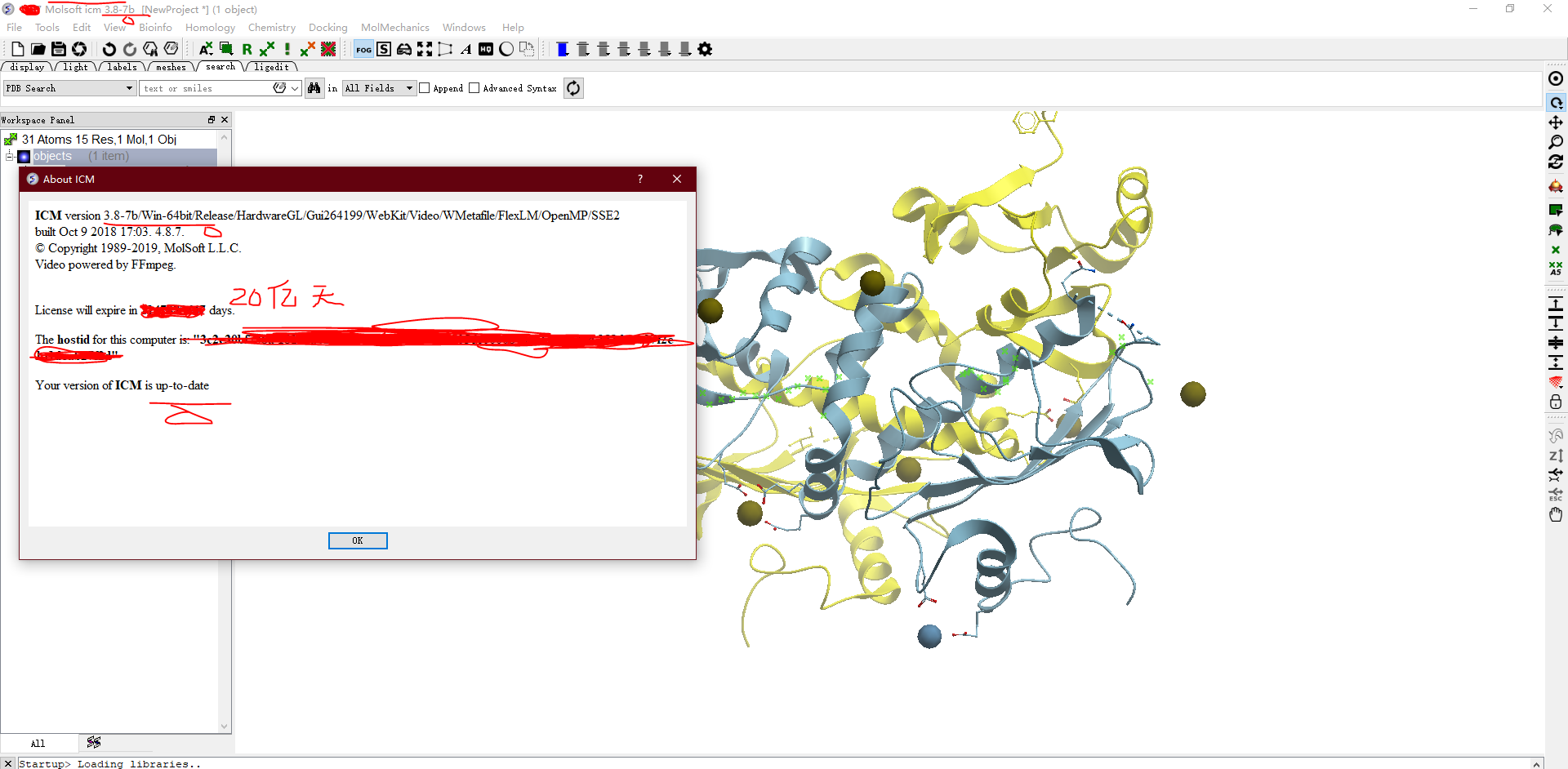Click the Z axis arrow icon in the right toolbar

pyautogui.click(x=1556, y=456)
